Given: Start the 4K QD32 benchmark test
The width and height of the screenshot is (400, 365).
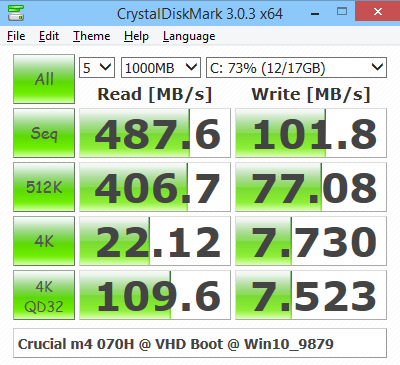Looking at the screenshot, I should pyautogui.click(x=44, y=295).
